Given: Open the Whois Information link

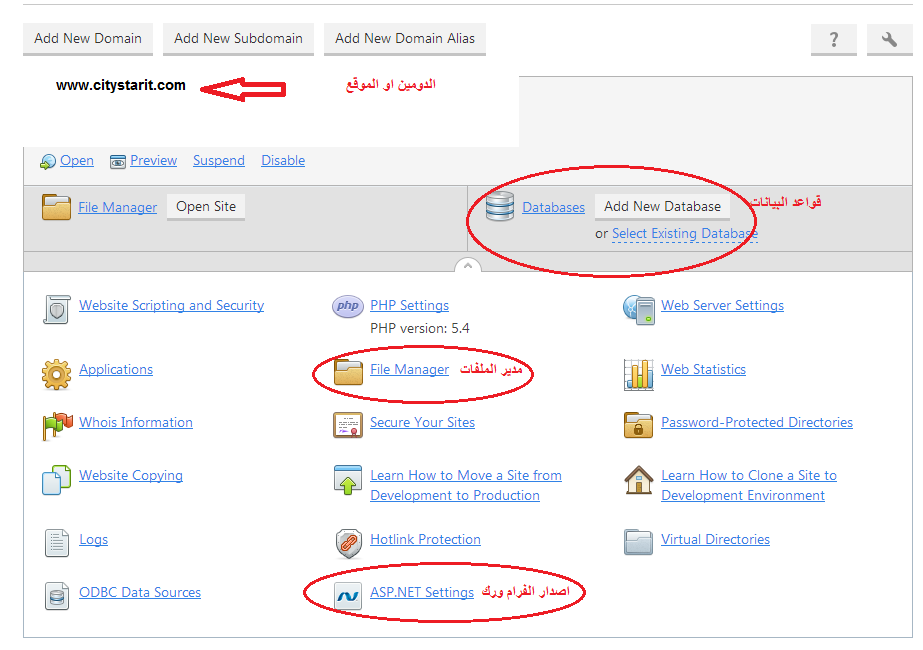Looking at the screenshot, I should click(136, 423).
